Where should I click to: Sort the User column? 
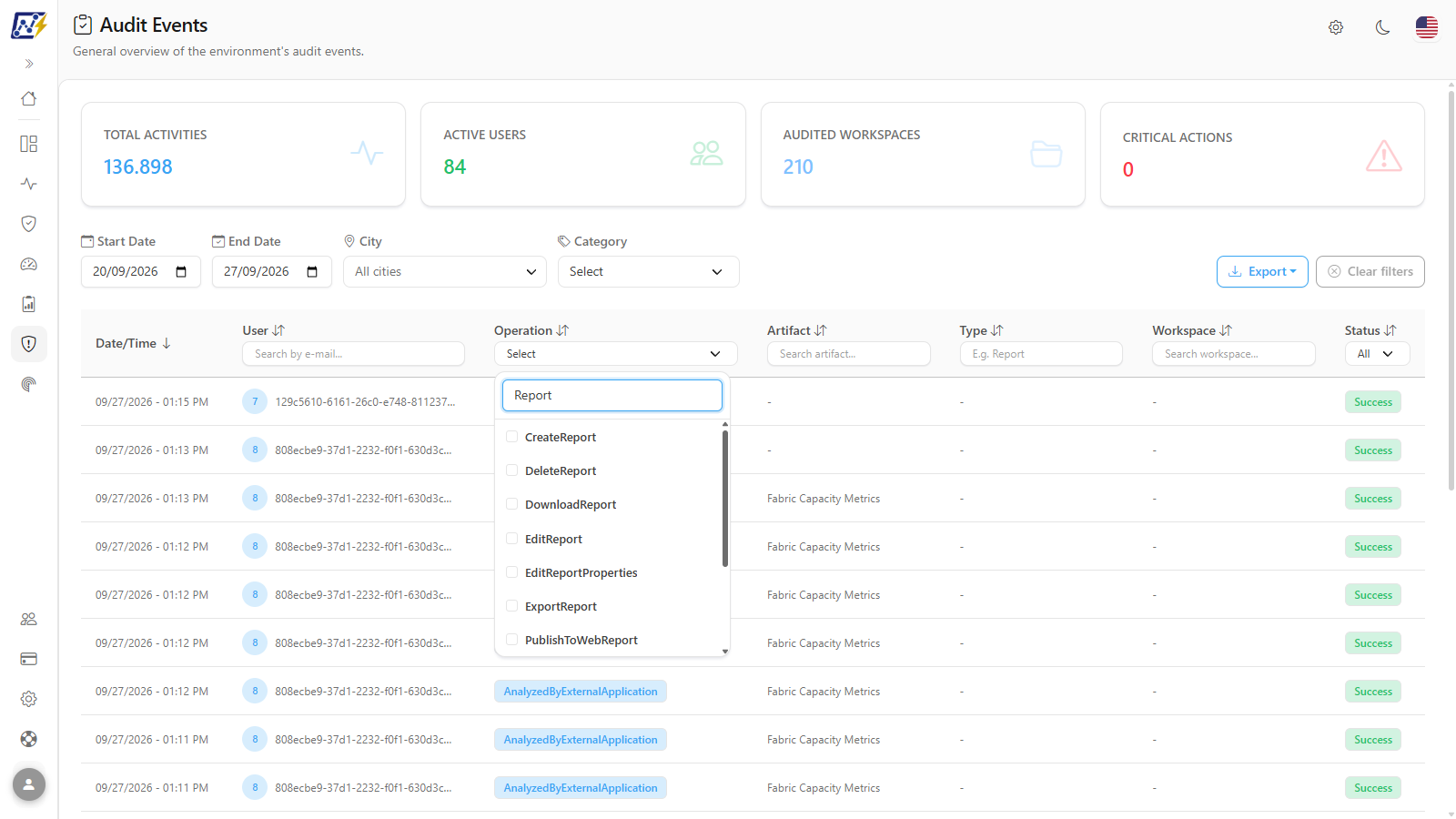coord(278,330)
